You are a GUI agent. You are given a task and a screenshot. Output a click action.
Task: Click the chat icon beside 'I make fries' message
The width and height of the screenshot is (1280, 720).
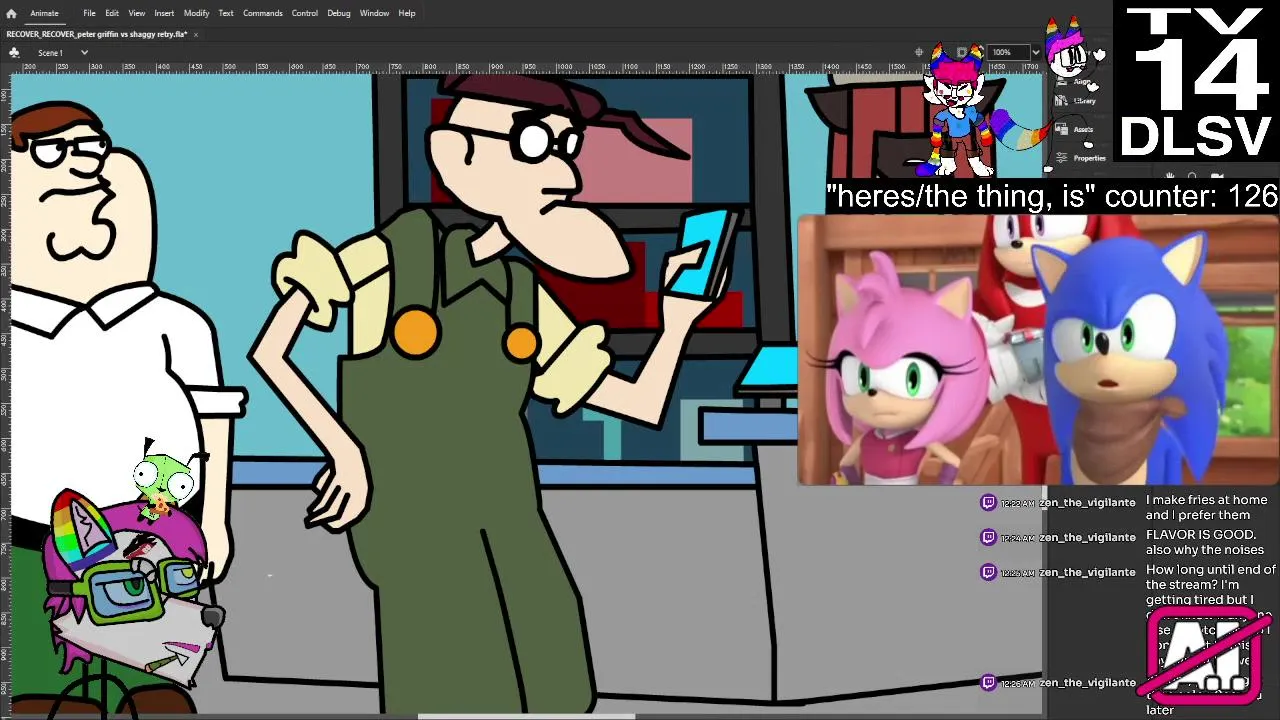point(988,502)
